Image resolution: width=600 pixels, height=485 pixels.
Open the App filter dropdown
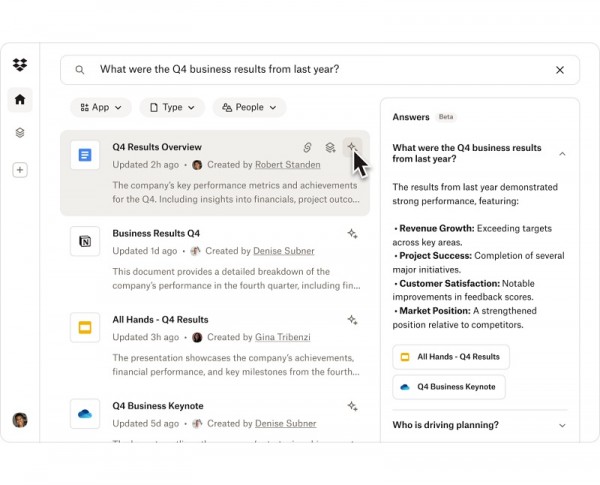coord(101,107)
